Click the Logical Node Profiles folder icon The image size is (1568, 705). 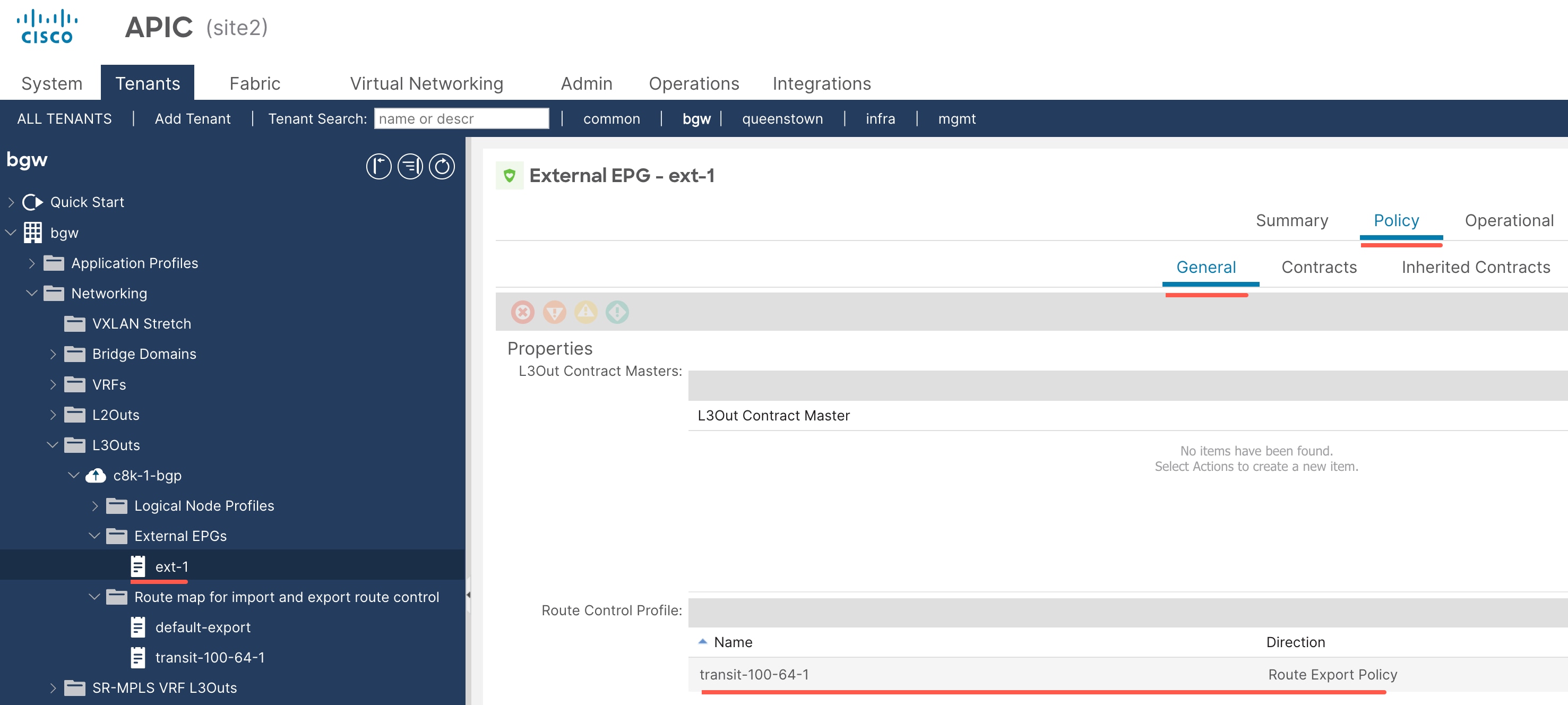[x=117, y=506]
